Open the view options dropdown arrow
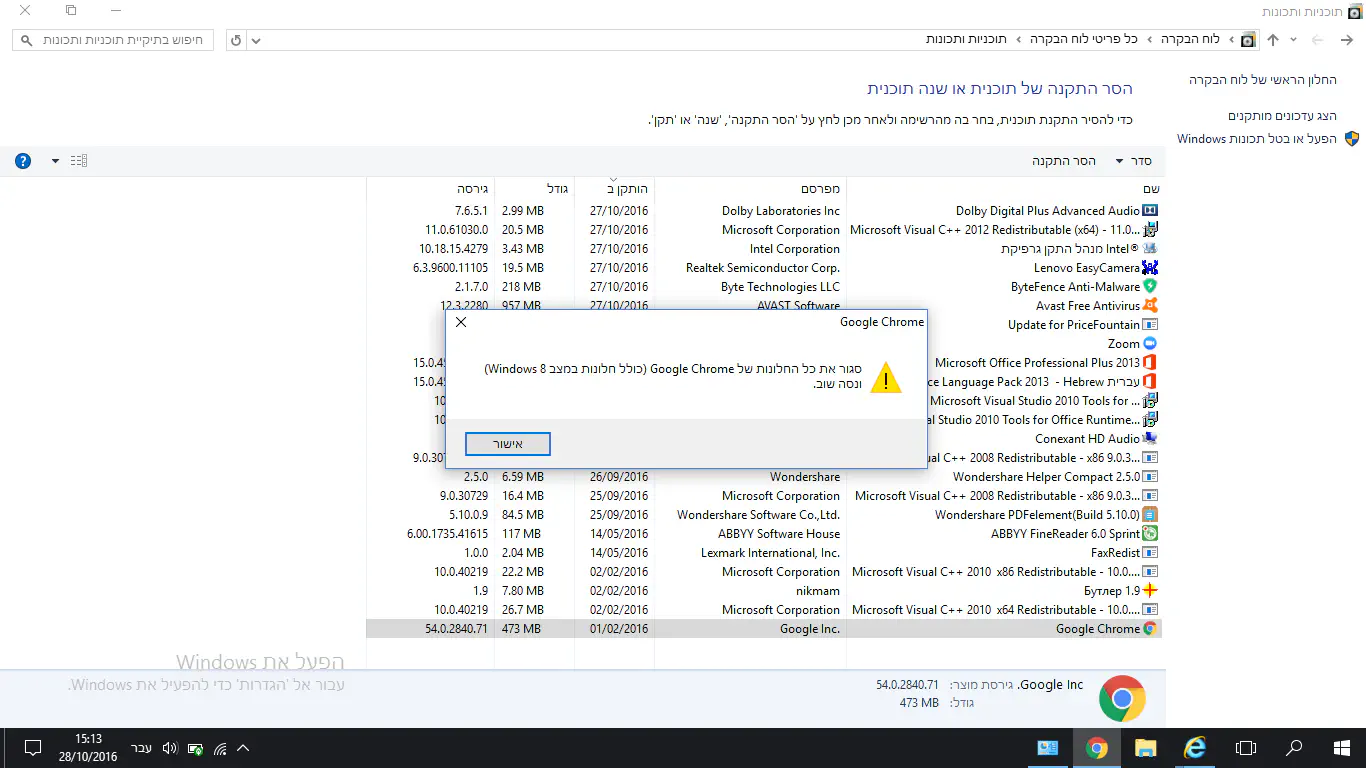 pyautogui.click(x=55, y=161)
